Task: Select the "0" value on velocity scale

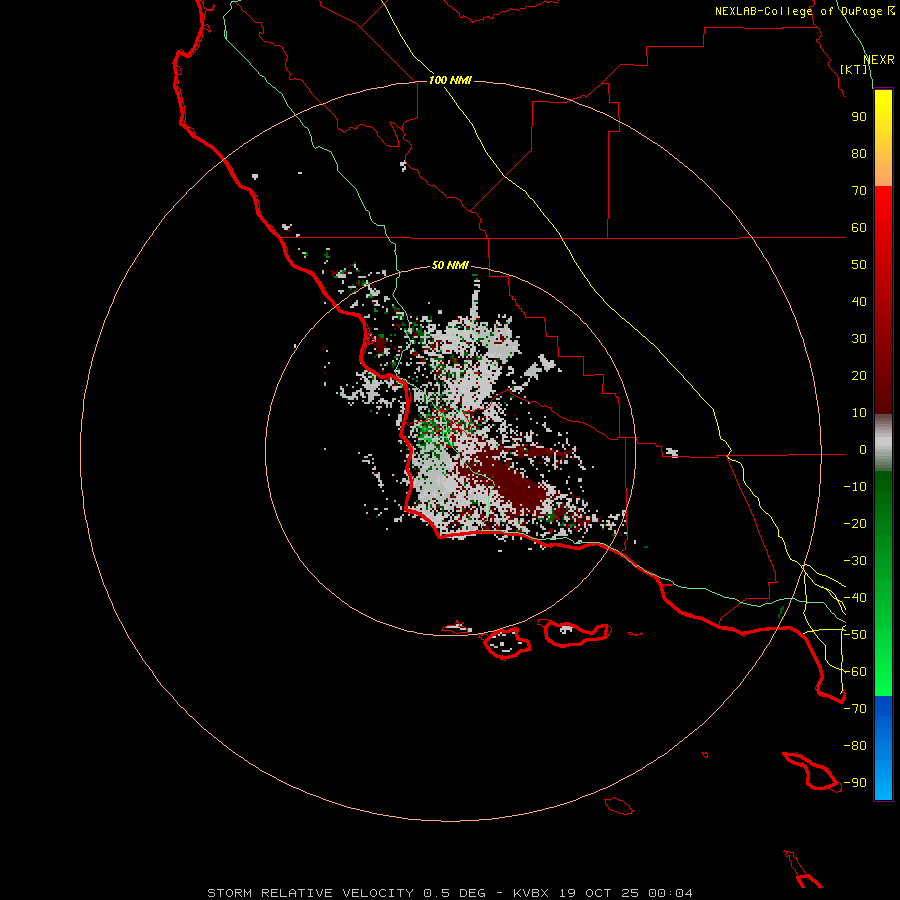Action: tap(863, 449)
